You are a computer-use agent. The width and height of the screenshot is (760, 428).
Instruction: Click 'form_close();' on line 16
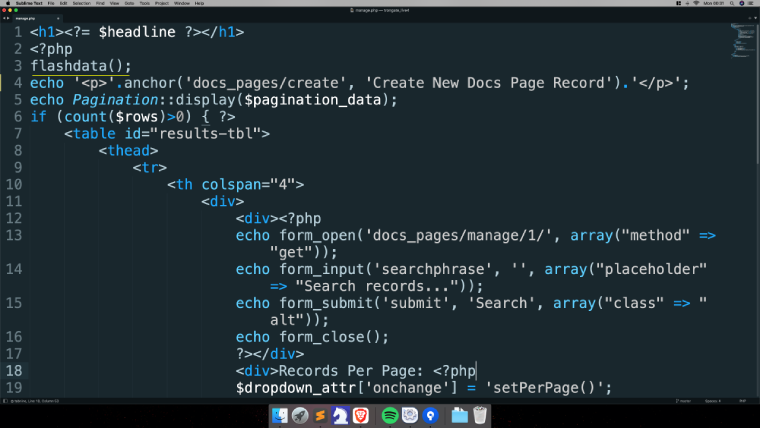point(334,337)
